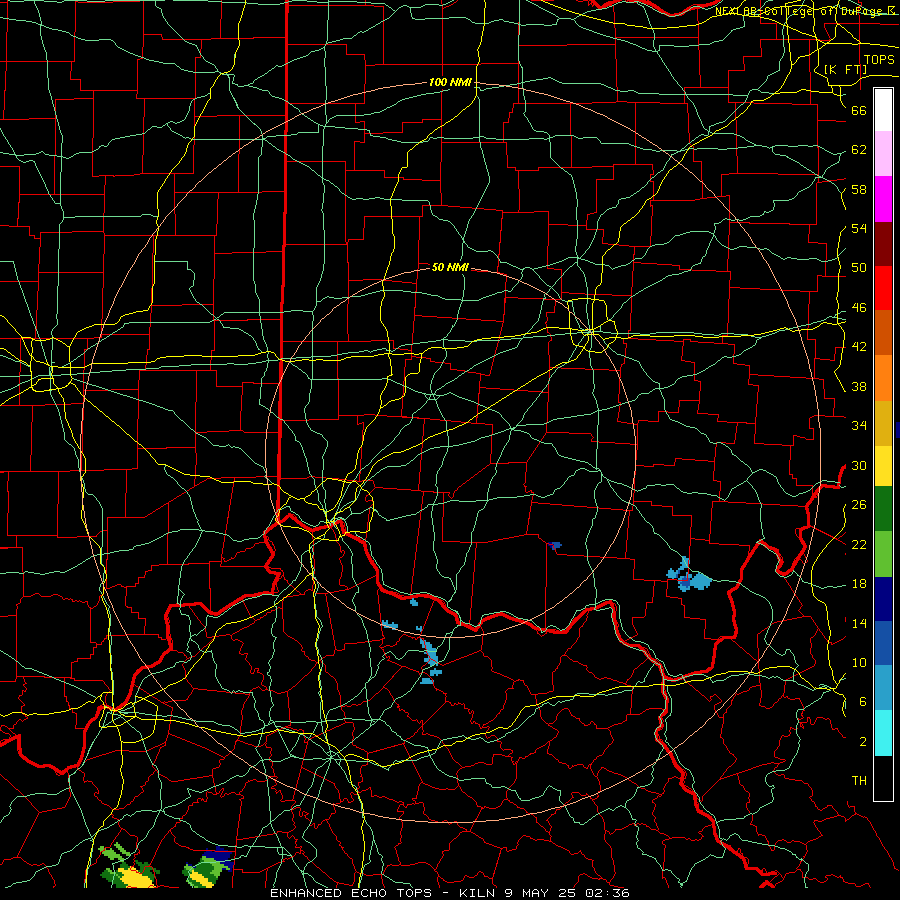
Task: Click the 100 NMI range ring label
Action: pos(450,83)
